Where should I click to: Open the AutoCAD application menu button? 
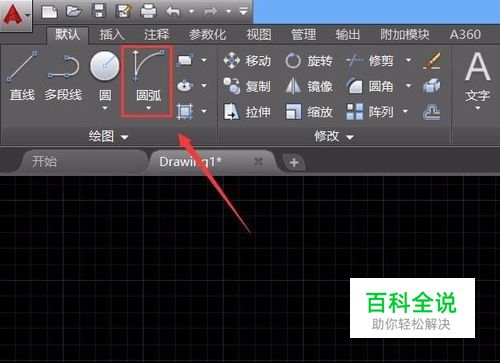15,15
